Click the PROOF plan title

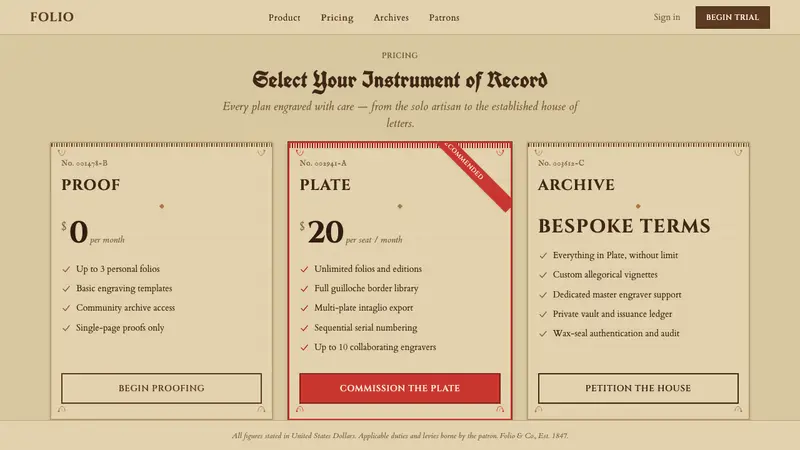pyautogui.click(x=91, y=185)
